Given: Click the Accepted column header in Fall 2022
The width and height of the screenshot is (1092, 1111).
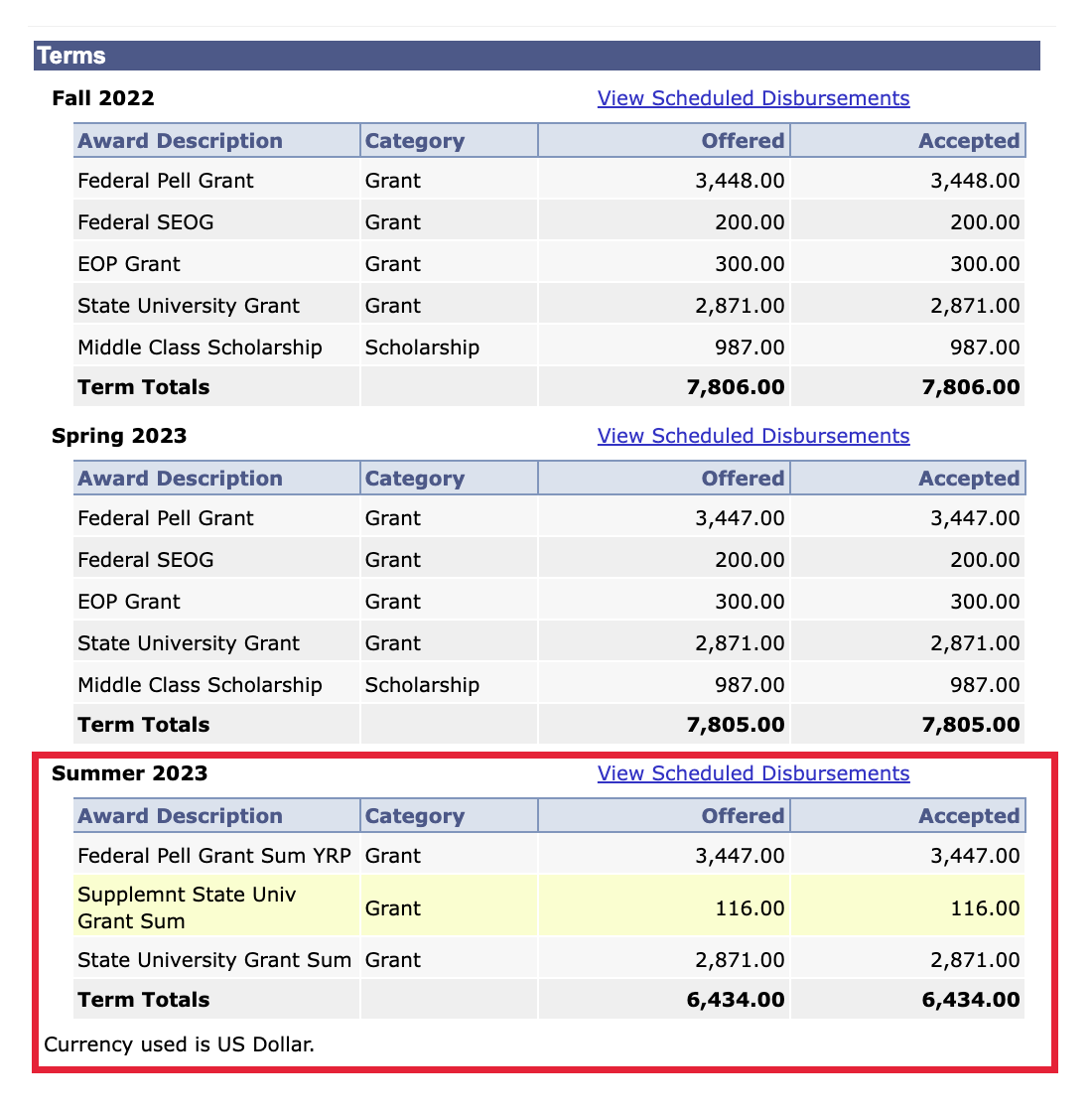Looking at the screenshot, I should coord(968,140).
